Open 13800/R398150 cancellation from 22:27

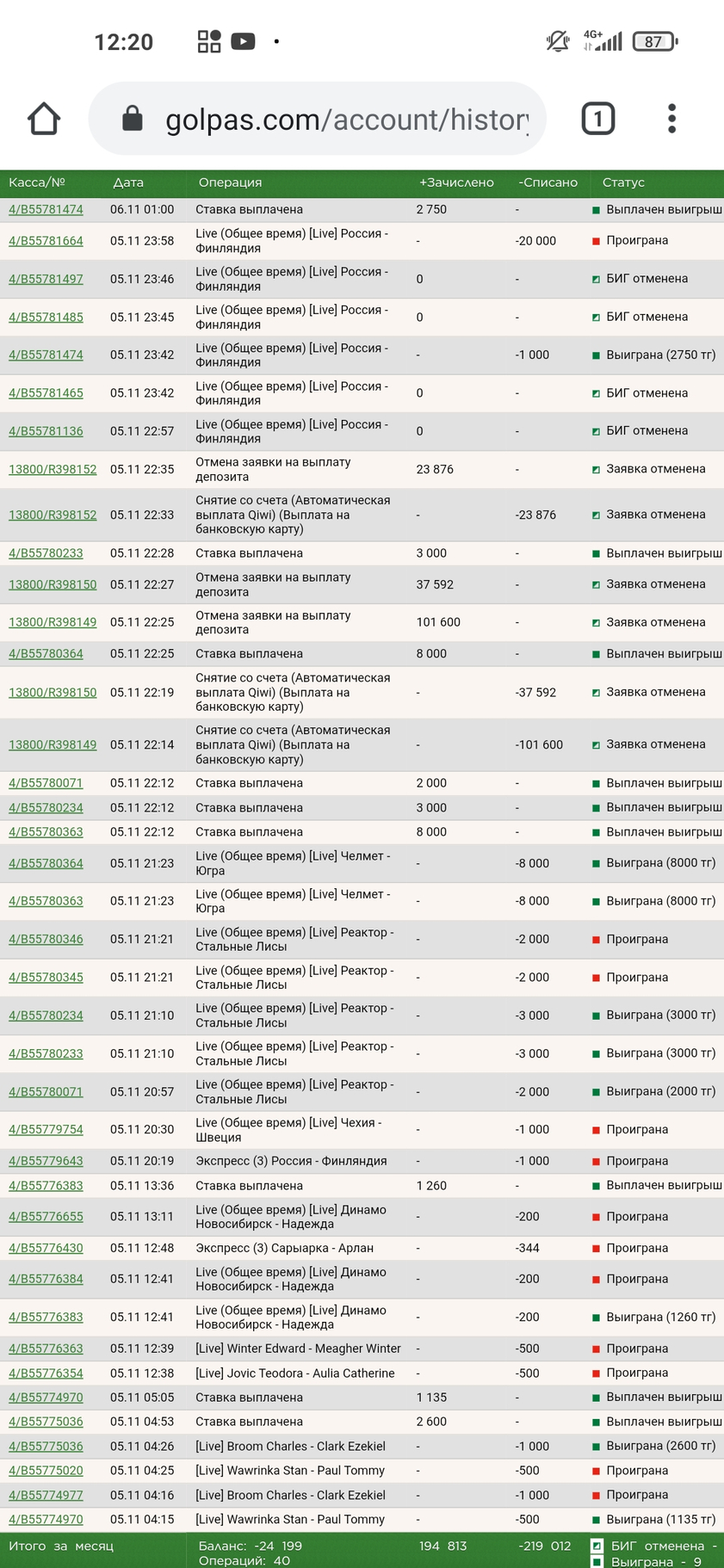pos(53,584)
